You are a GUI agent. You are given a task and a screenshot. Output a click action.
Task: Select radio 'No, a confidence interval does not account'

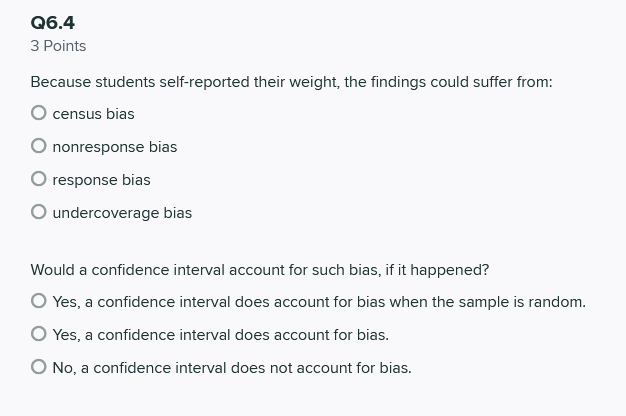click(39, 367)
